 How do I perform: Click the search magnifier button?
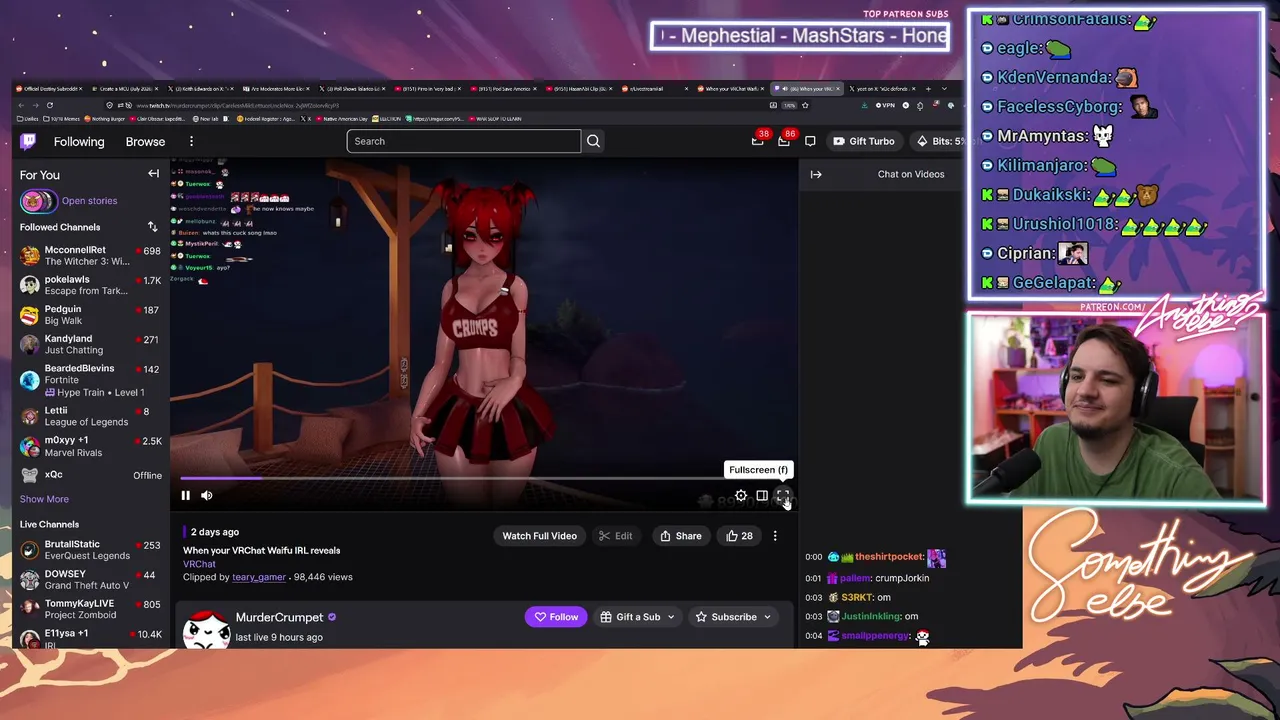click(593, 141)
